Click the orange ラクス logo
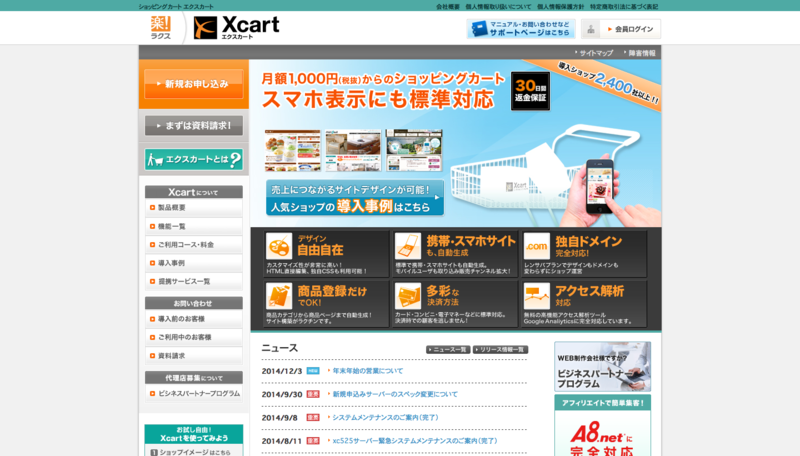The height and width of the screenshot is (456, 800). [x=161, y=28]
